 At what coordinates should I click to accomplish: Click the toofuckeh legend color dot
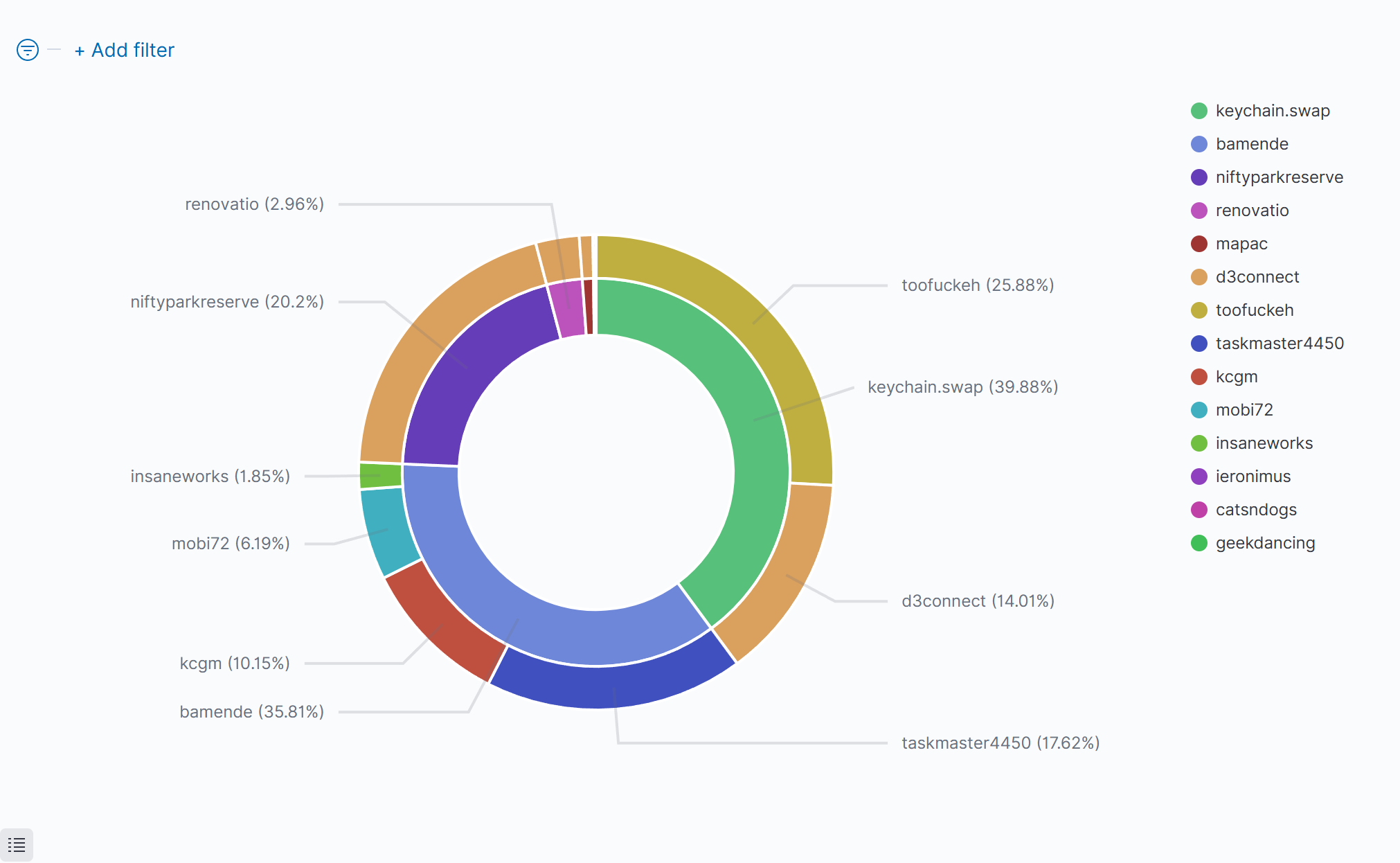1199,310
